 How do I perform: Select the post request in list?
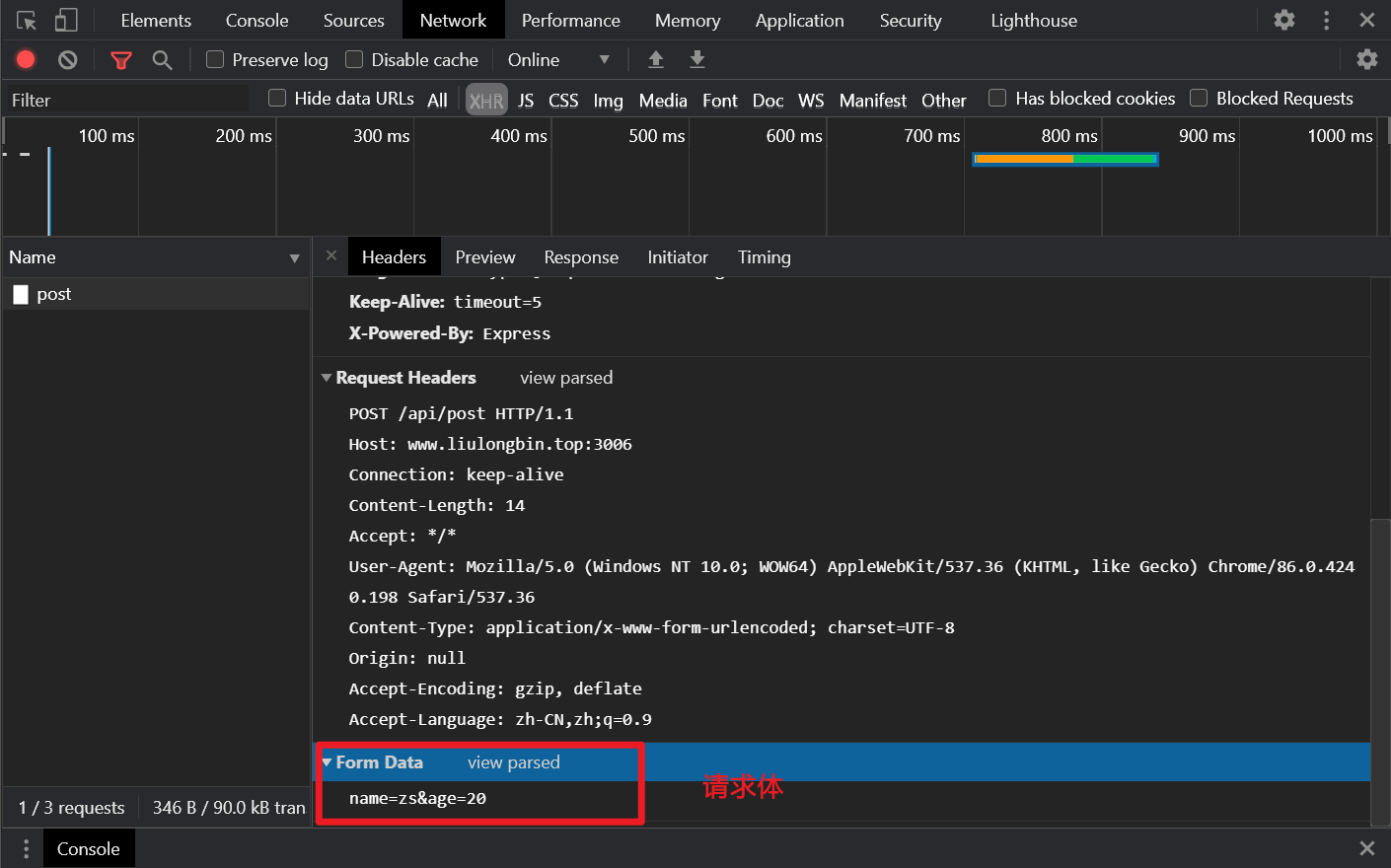click(x=54, y=294)
